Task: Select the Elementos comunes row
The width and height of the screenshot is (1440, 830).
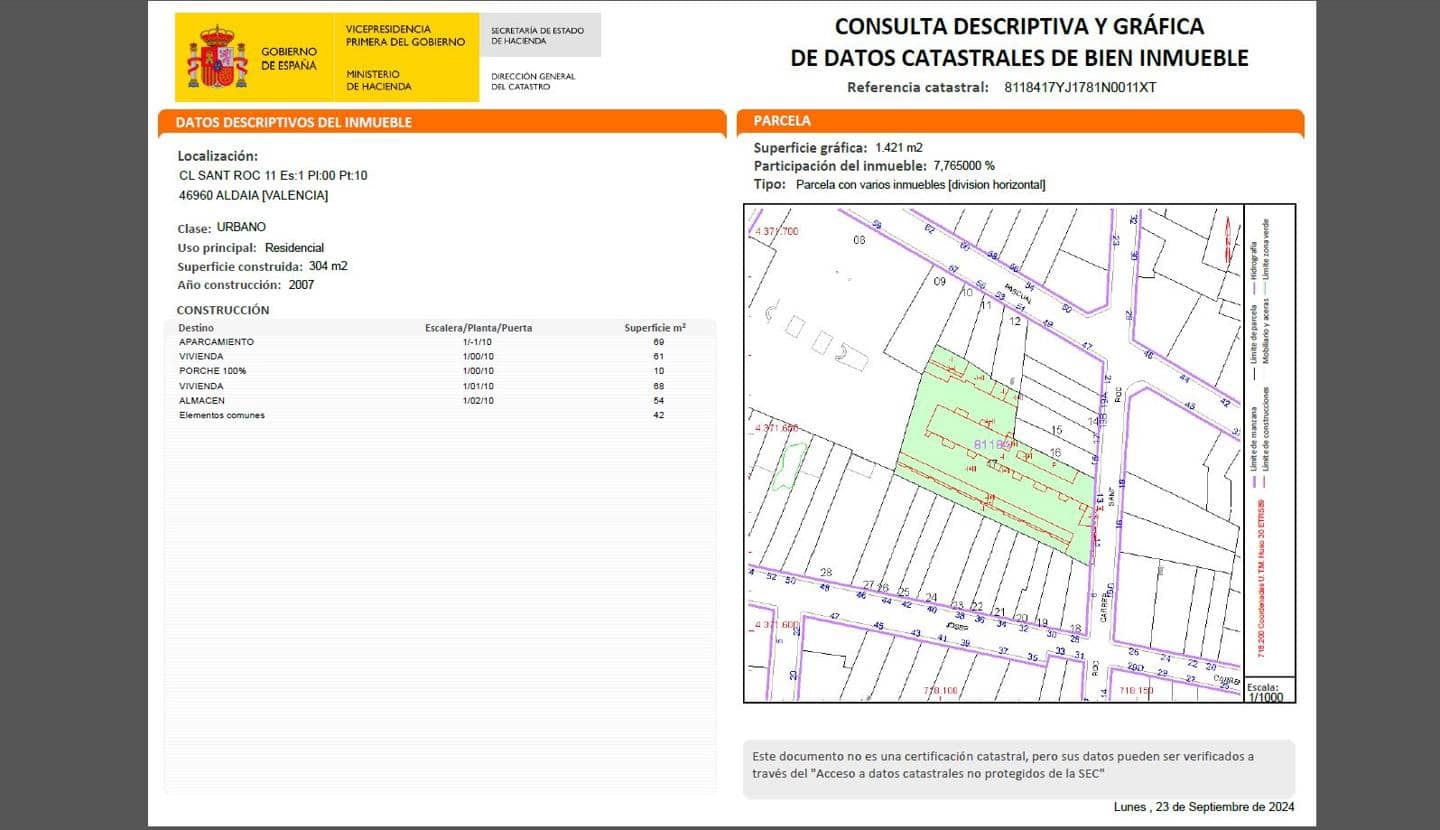Action: pyautogui.click(x=438, y=415)
